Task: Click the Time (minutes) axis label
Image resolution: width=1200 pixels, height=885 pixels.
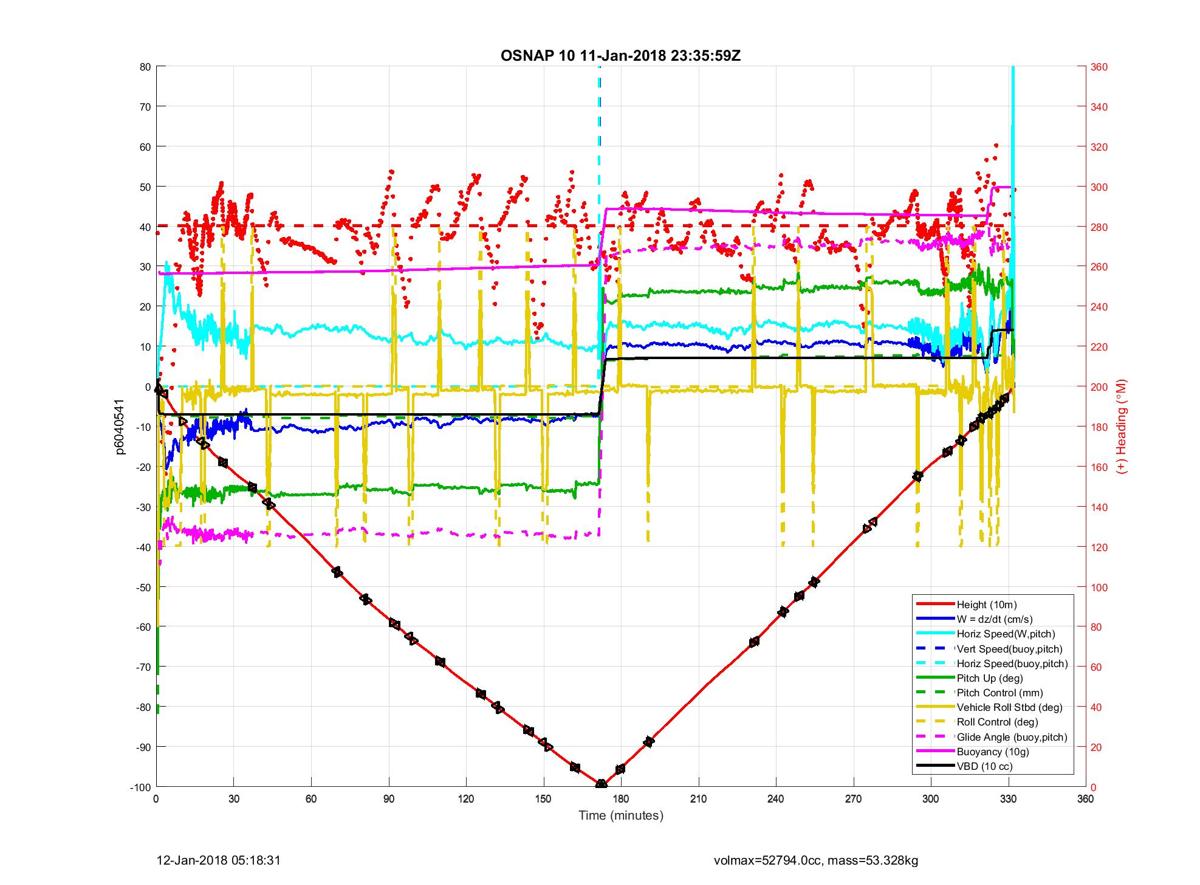Action: click(x=621, y=816)
